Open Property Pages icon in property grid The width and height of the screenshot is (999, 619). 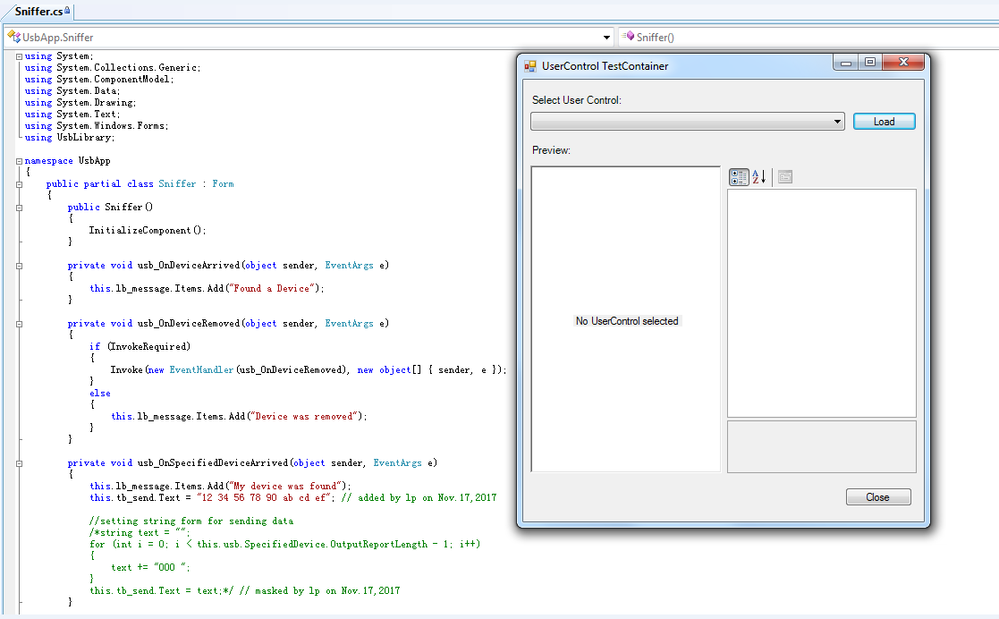pyautogui.click(x=785, y=177)
